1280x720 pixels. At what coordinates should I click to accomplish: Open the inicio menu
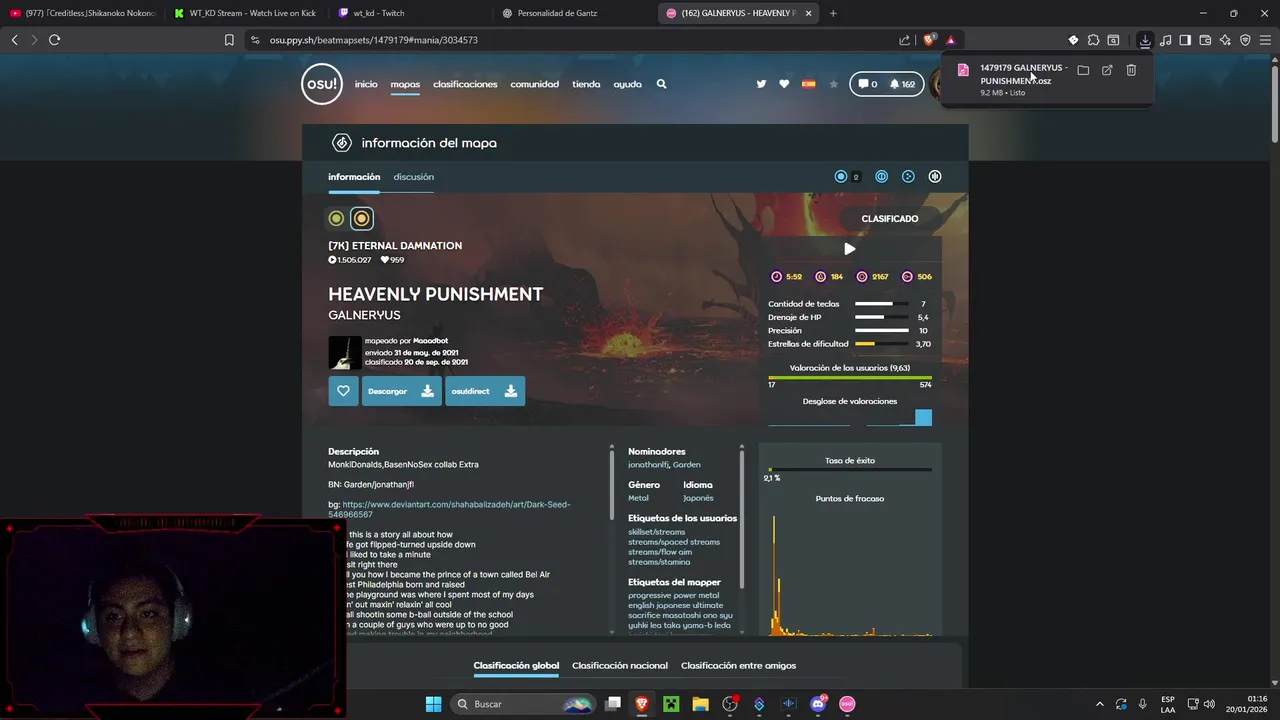[366, 84]
